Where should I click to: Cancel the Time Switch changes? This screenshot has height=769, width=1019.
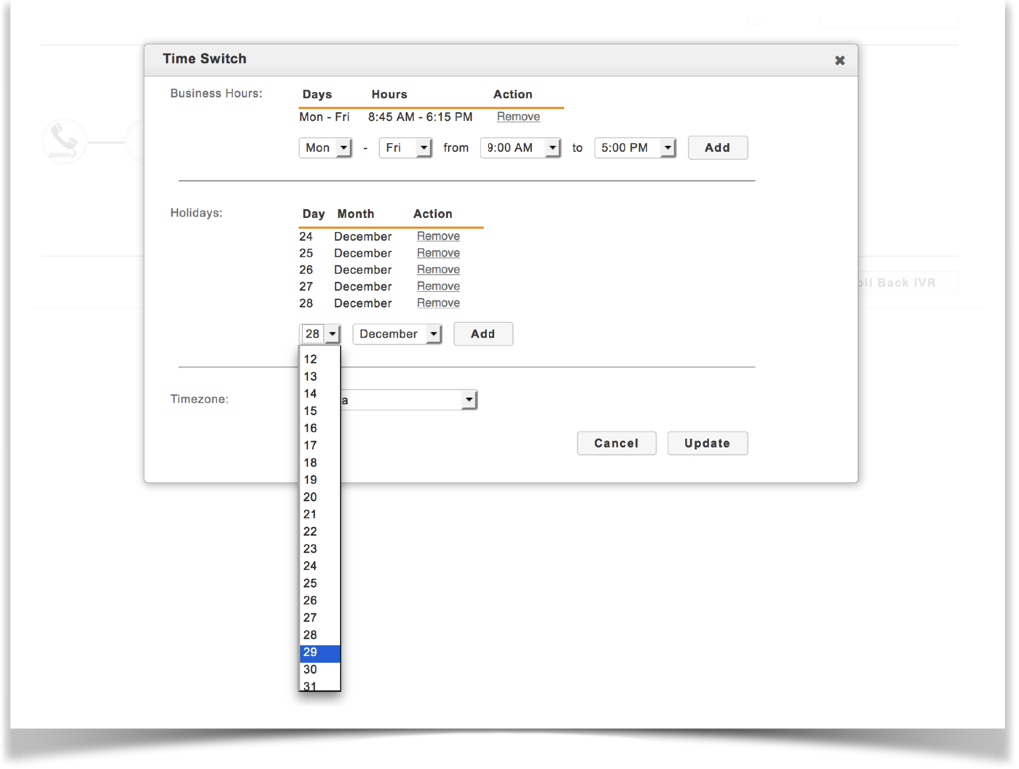(x=616, y=443)
